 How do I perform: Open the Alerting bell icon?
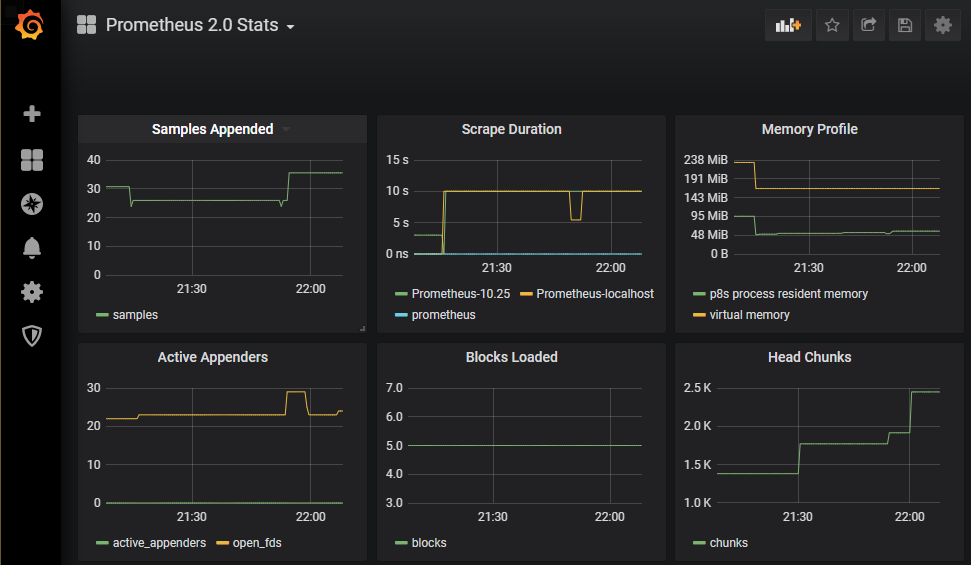coord(32,248)
